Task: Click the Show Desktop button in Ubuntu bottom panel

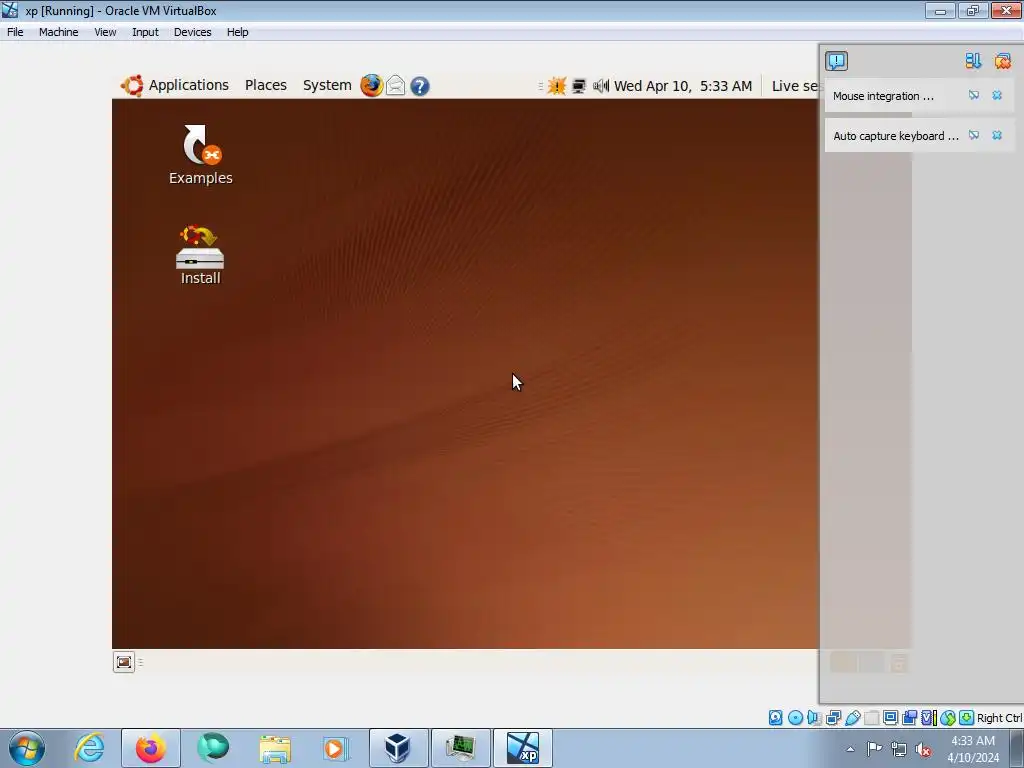Action: [x=123, y=662]
